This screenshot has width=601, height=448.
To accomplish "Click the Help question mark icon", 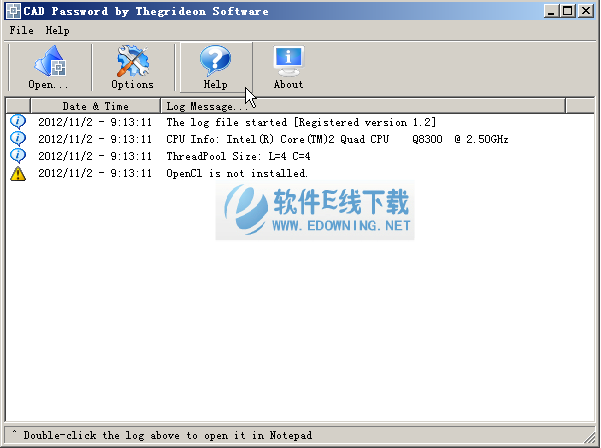I will point(215,61).
